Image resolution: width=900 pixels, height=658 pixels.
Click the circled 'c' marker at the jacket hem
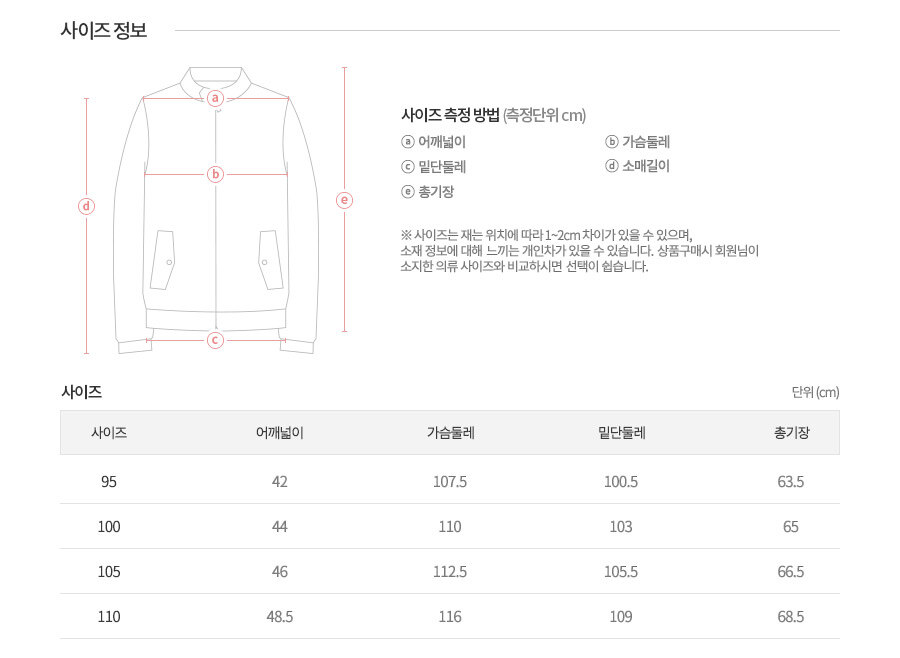(215, 340)
